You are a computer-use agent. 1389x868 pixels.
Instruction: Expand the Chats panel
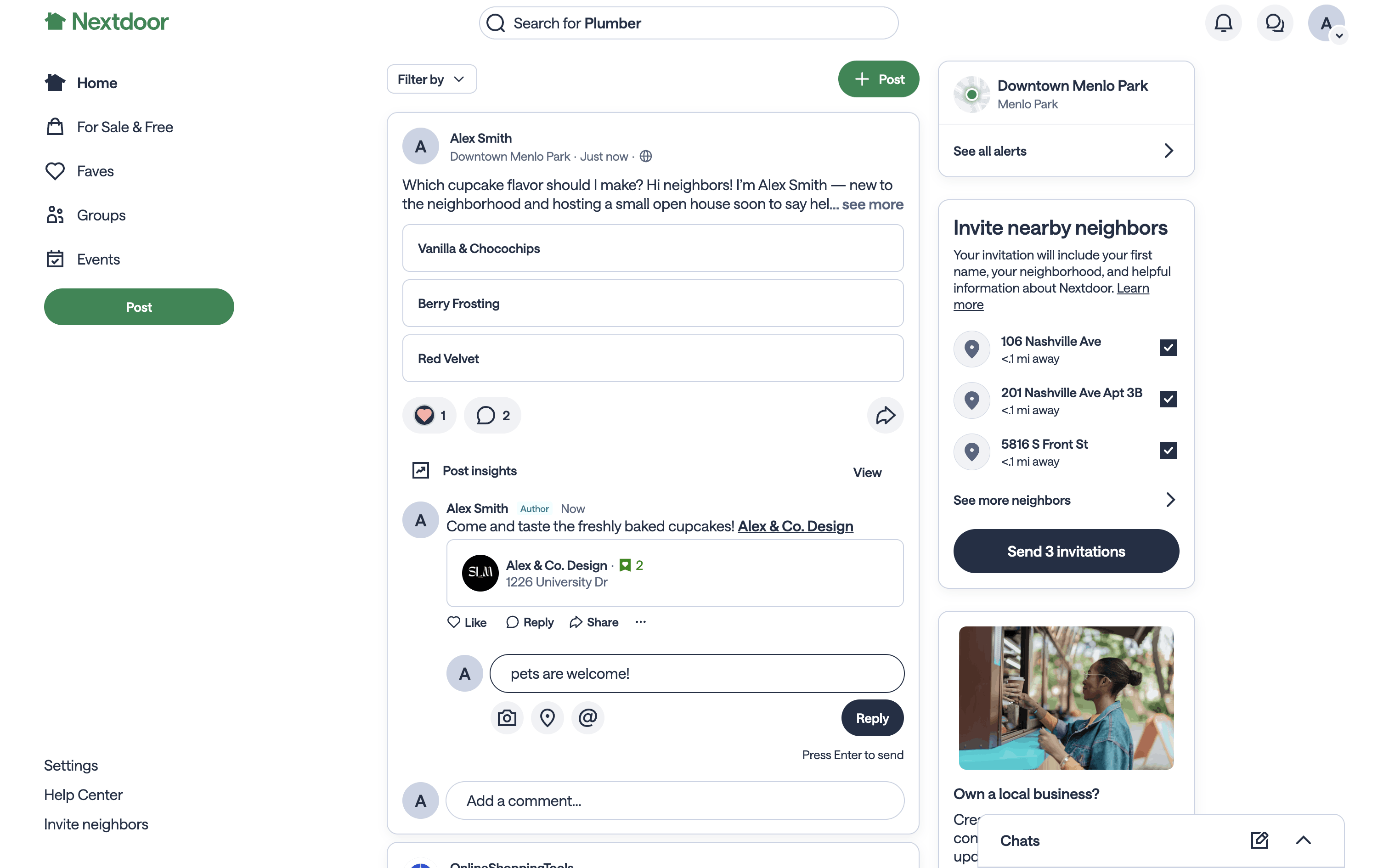(1304, 840)
